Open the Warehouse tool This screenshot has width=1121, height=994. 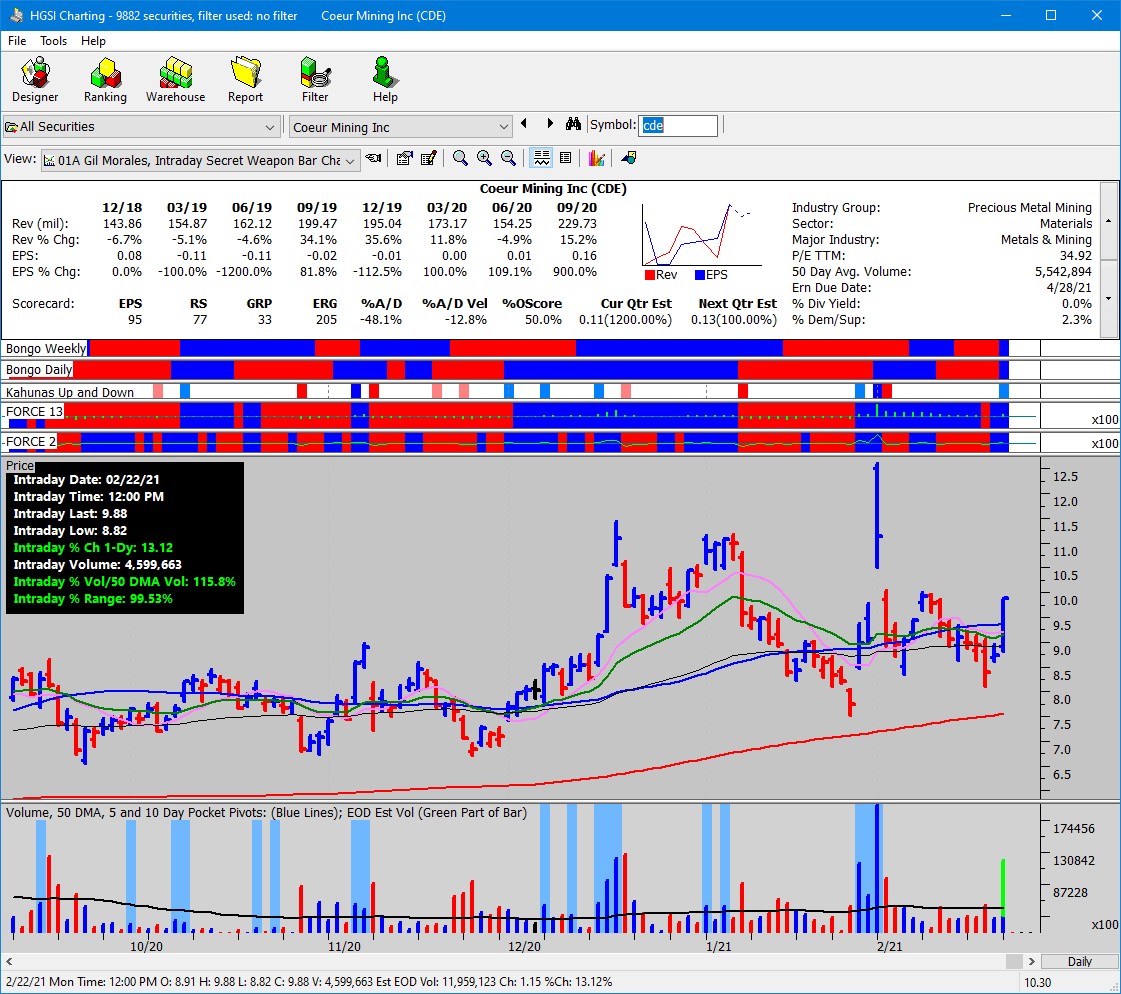[x=175, y=80]
